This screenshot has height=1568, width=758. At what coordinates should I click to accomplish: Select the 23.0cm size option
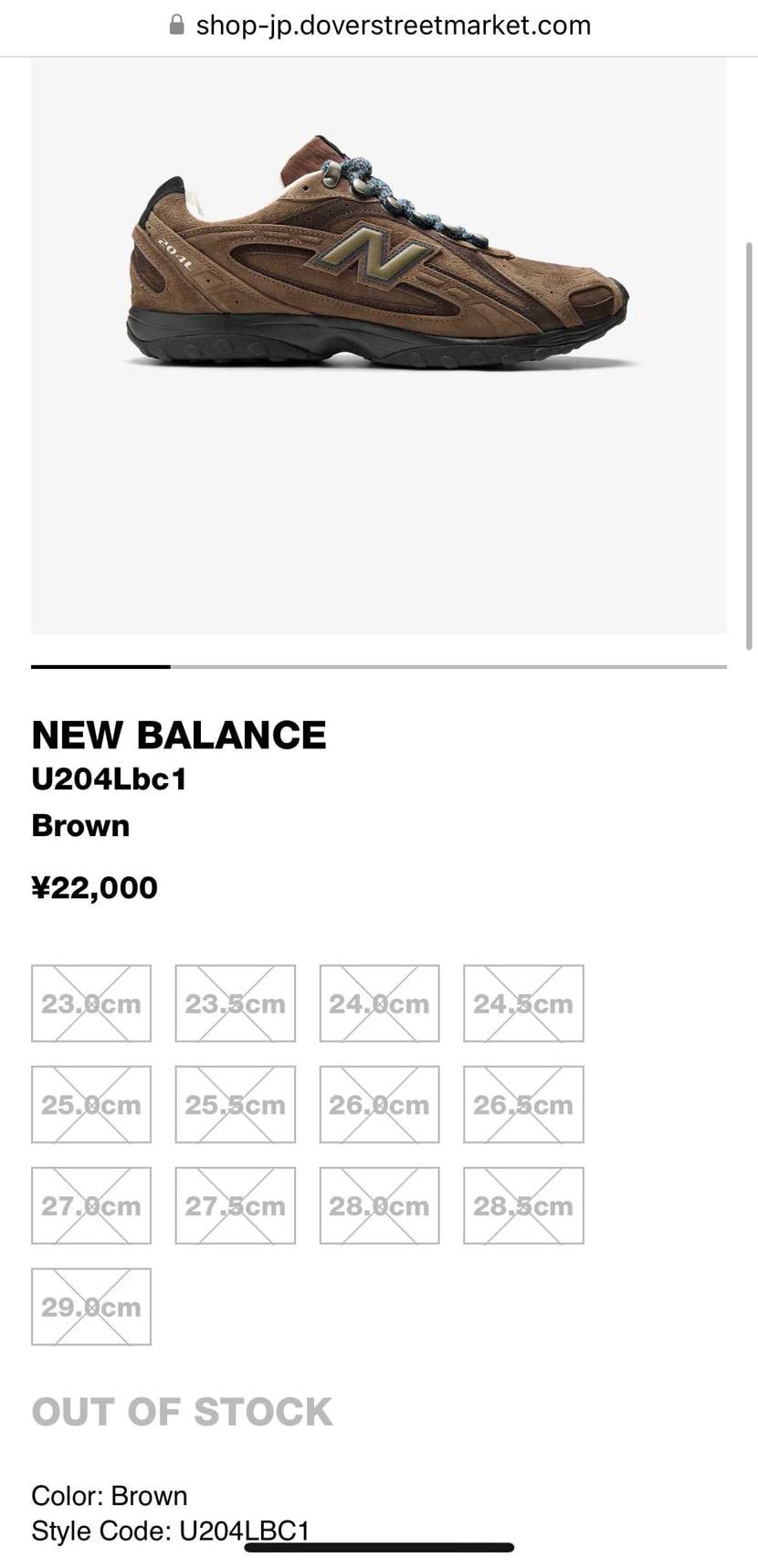91,1003
